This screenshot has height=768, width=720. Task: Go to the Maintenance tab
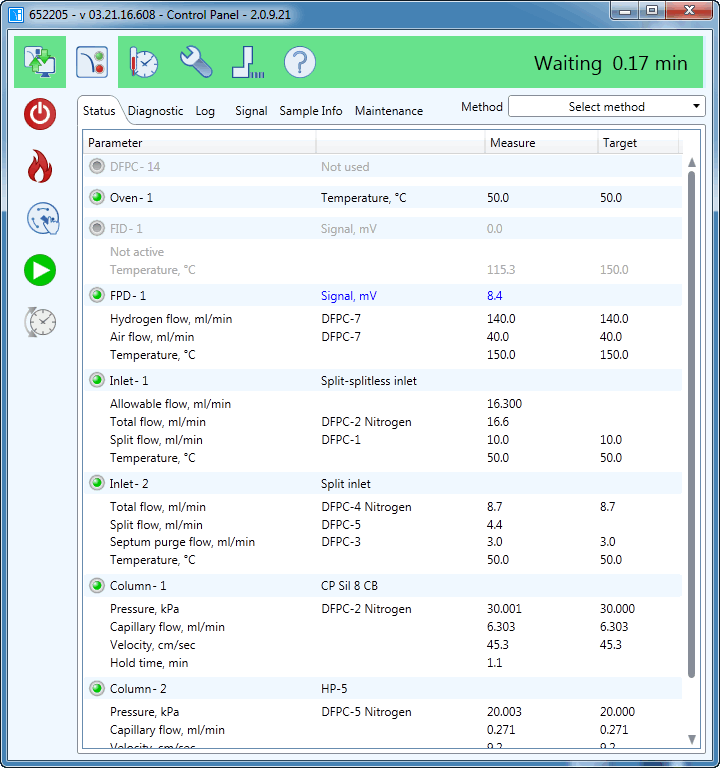[x=388, y=111]
